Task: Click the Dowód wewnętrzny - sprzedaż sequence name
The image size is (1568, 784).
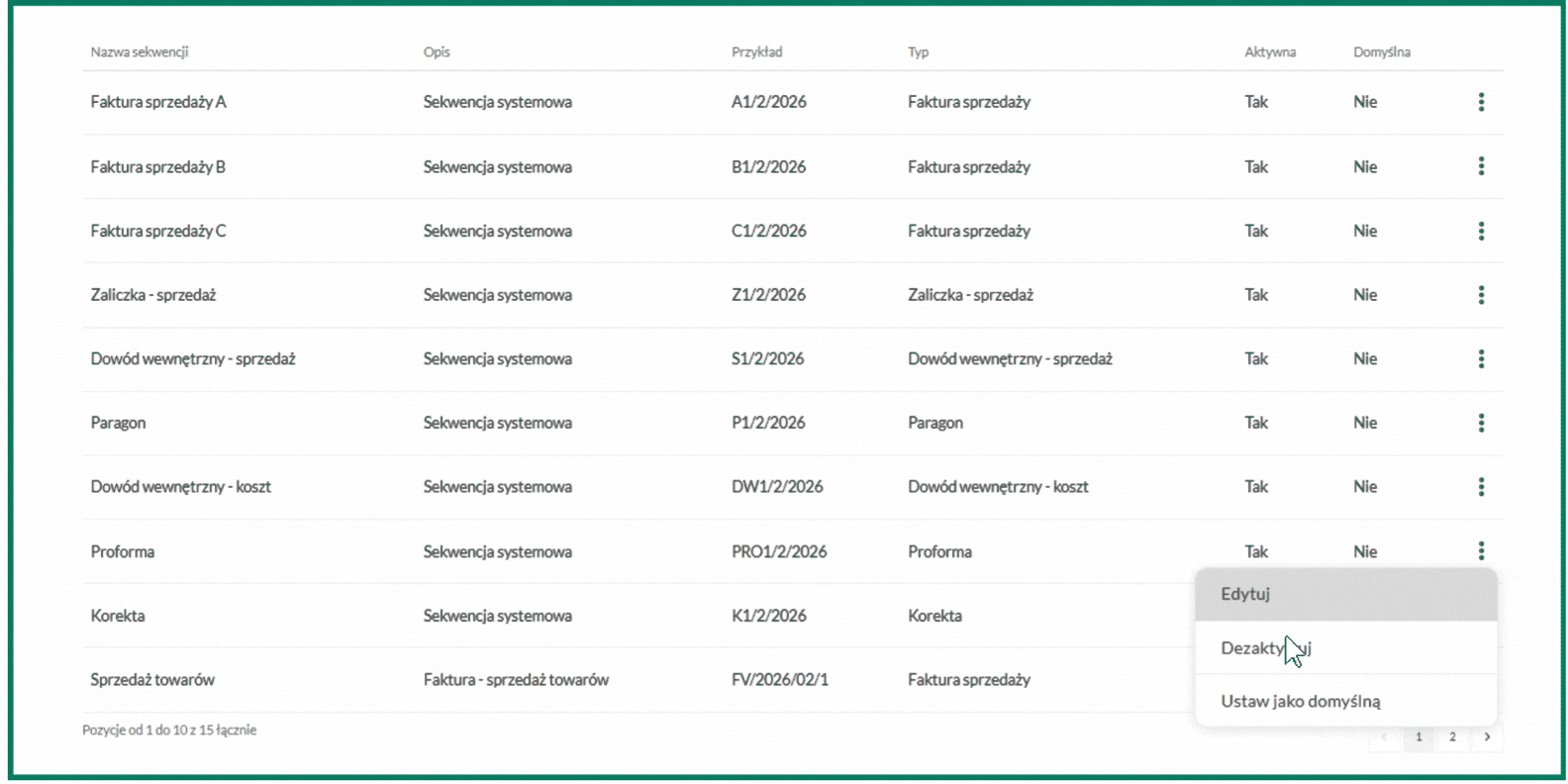Action: coord(193,358)
